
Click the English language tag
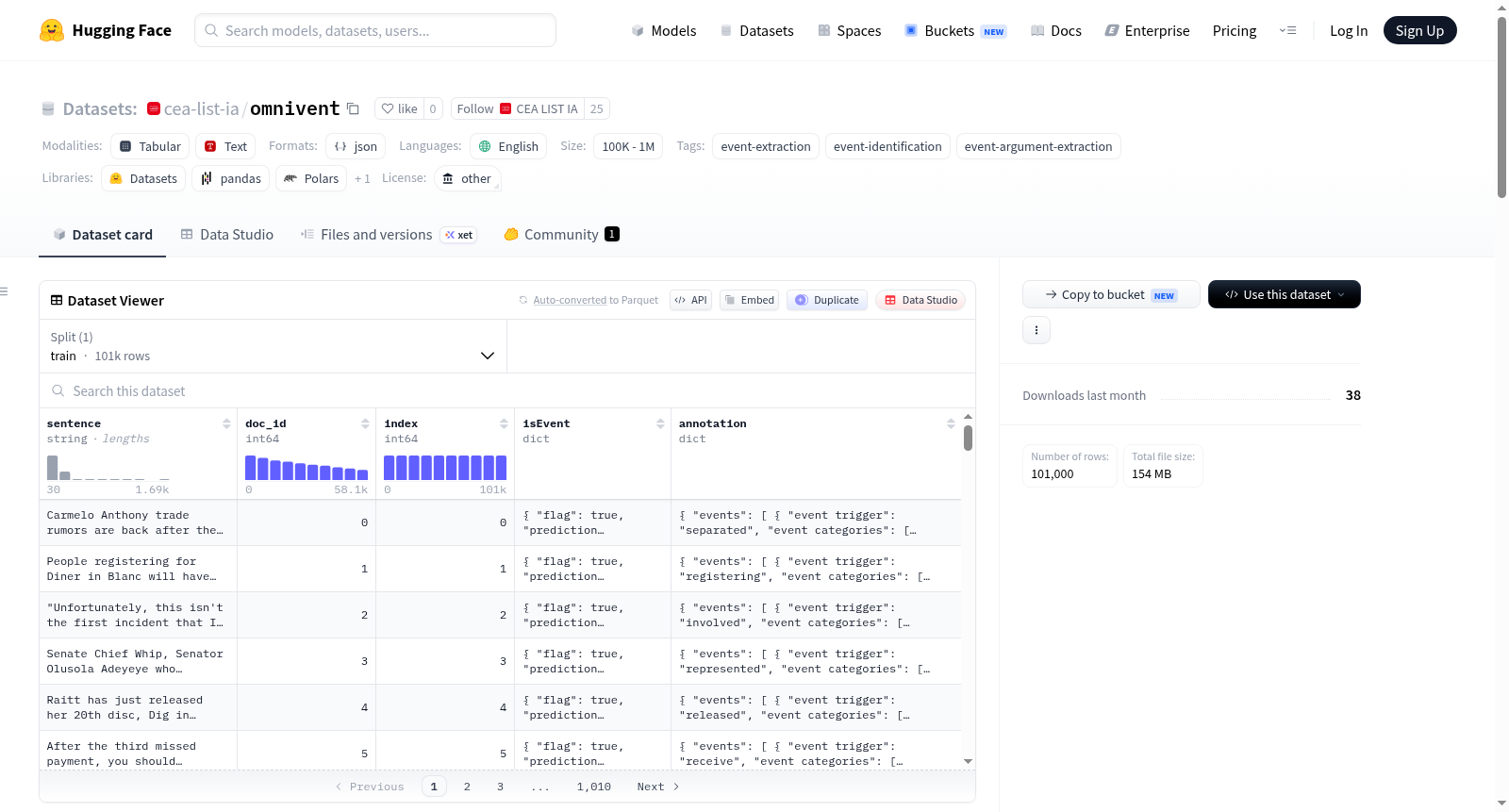click(x=508, y=146)
